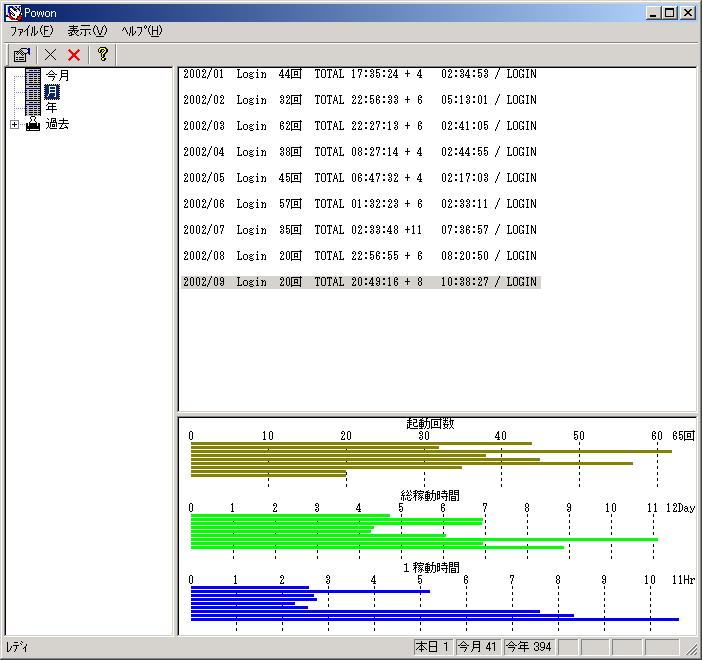Click the gray X toolbar icon

[x=51, y=55]
